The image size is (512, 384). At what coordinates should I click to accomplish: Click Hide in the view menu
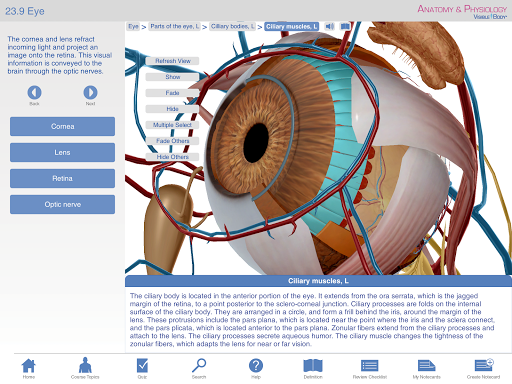point(173,109)
